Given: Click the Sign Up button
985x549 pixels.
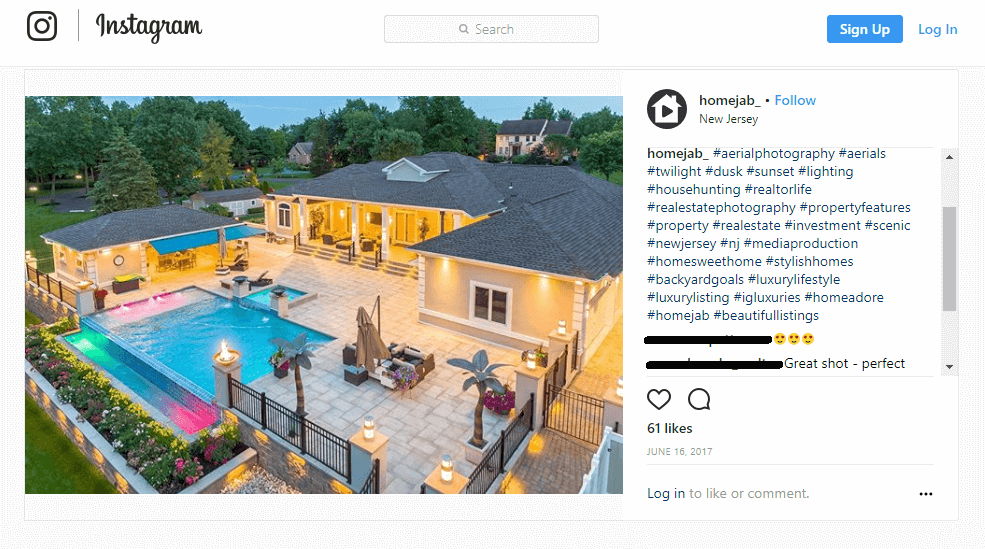Looking at the screenshot, I should pyautogui.click(x=864, y=29).
